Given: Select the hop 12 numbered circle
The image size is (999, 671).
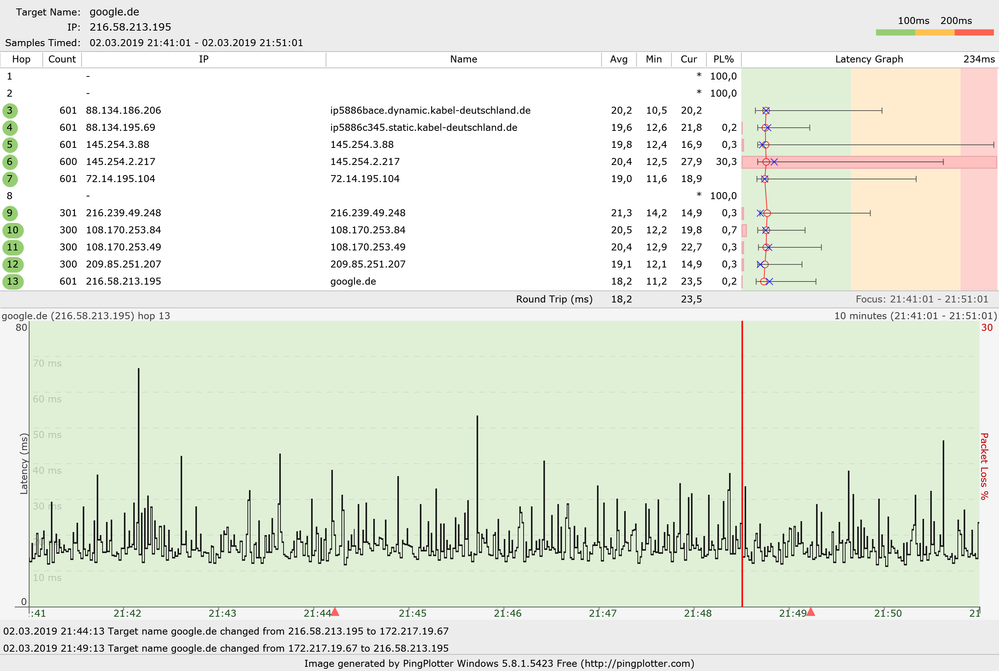Looking at the screenshot, I should pyautogui.click(x=13, y=263).
